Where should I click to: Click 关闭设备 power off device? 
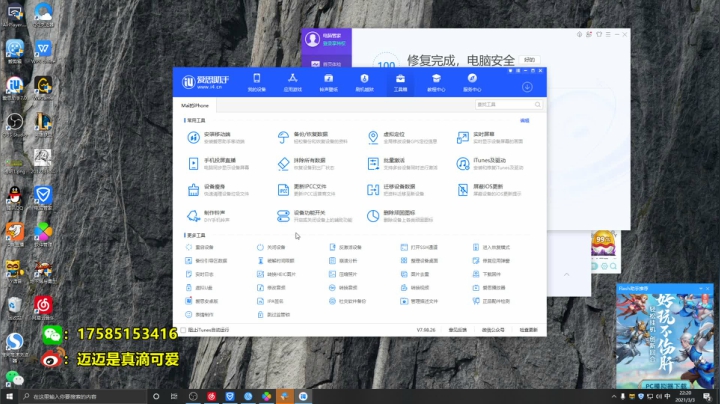(x=271, y=247)
